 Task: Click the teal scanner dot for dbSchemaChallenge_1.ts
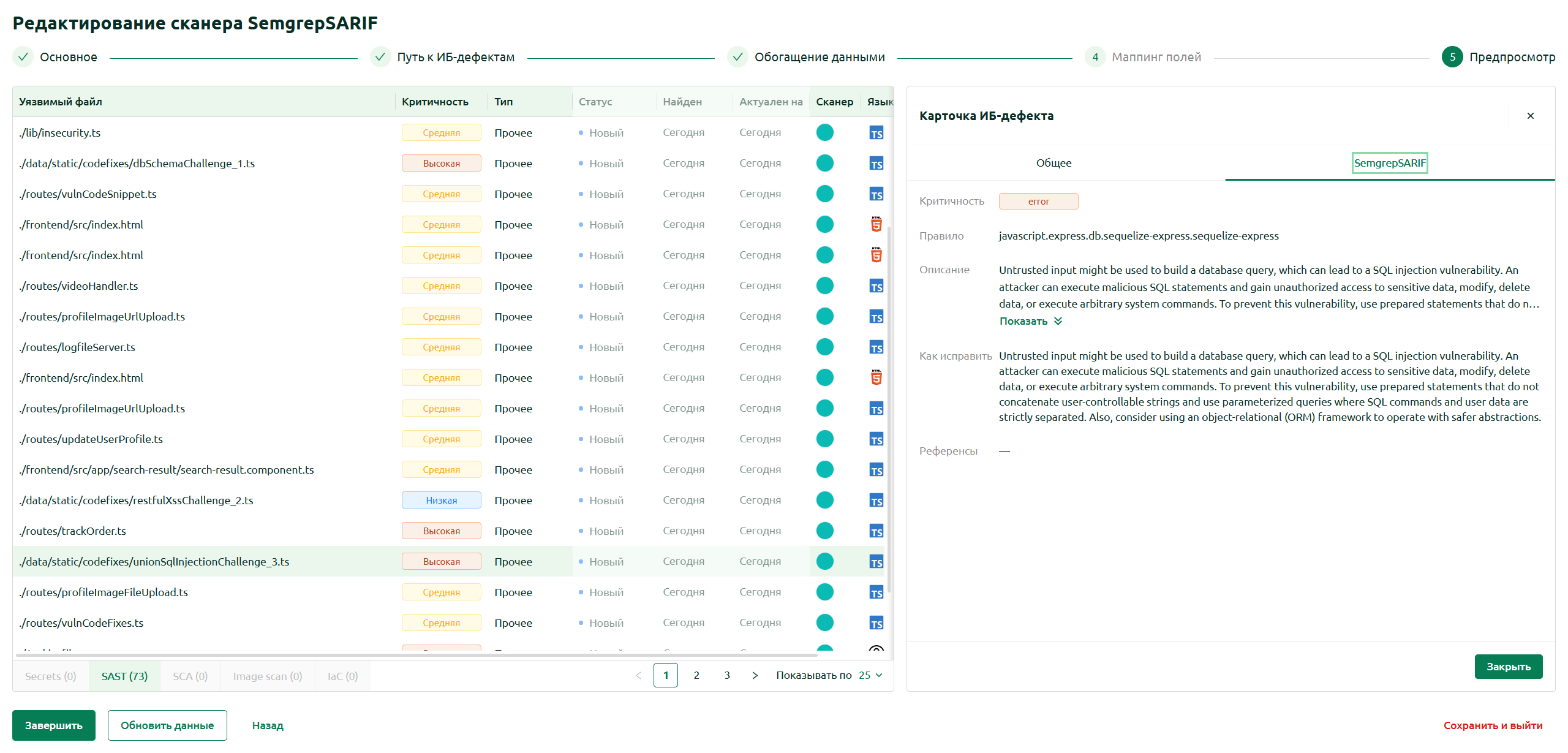(824, 163)
